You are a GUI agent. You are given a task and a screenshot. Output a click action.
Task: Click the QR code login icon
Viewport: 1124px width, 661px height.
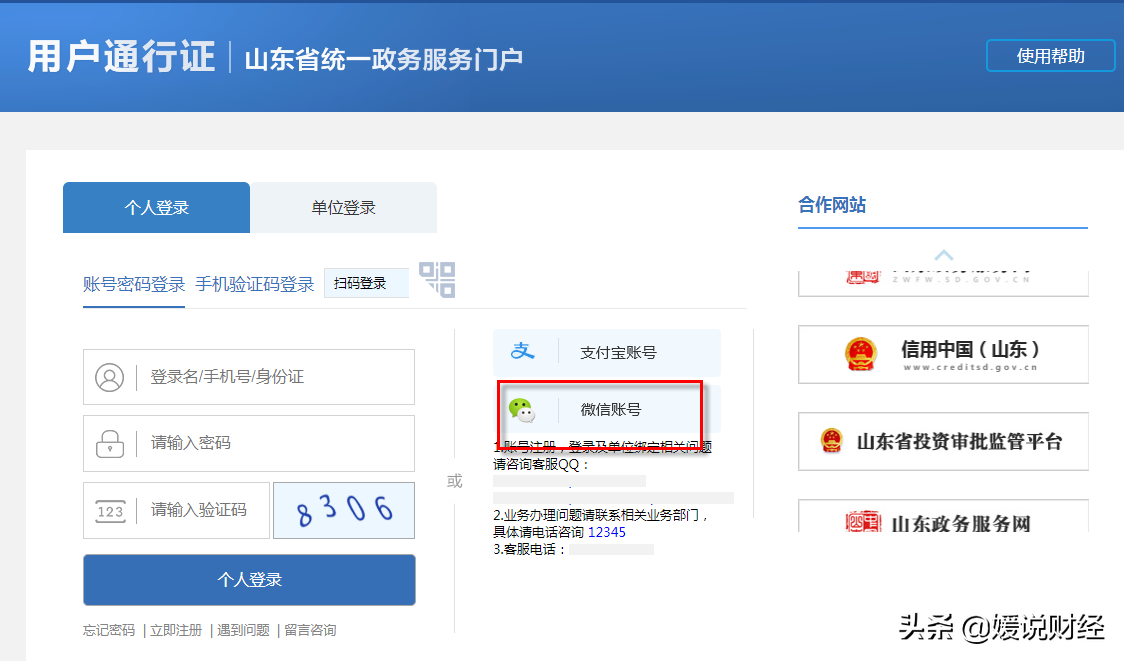pyautogui.click(x=437, y=280)
